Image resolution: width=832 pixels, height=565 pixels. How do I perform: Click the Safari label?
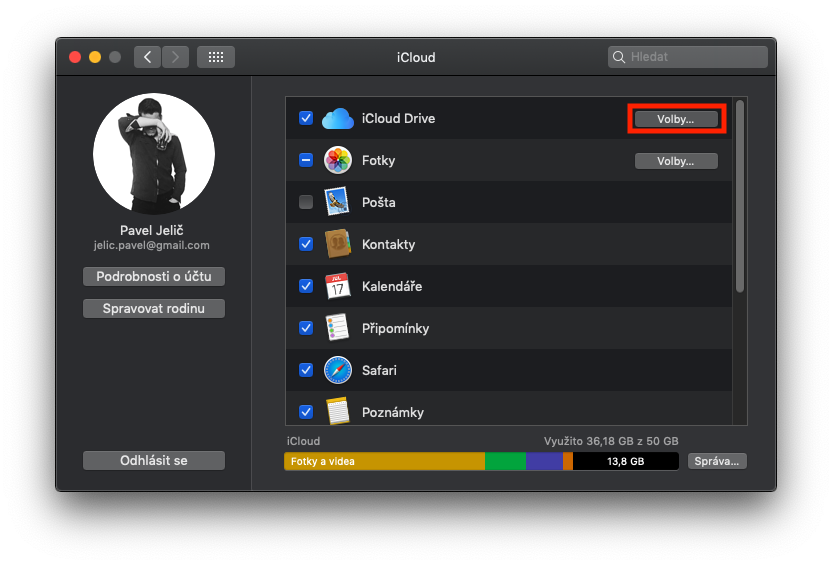tap(379, 370)
